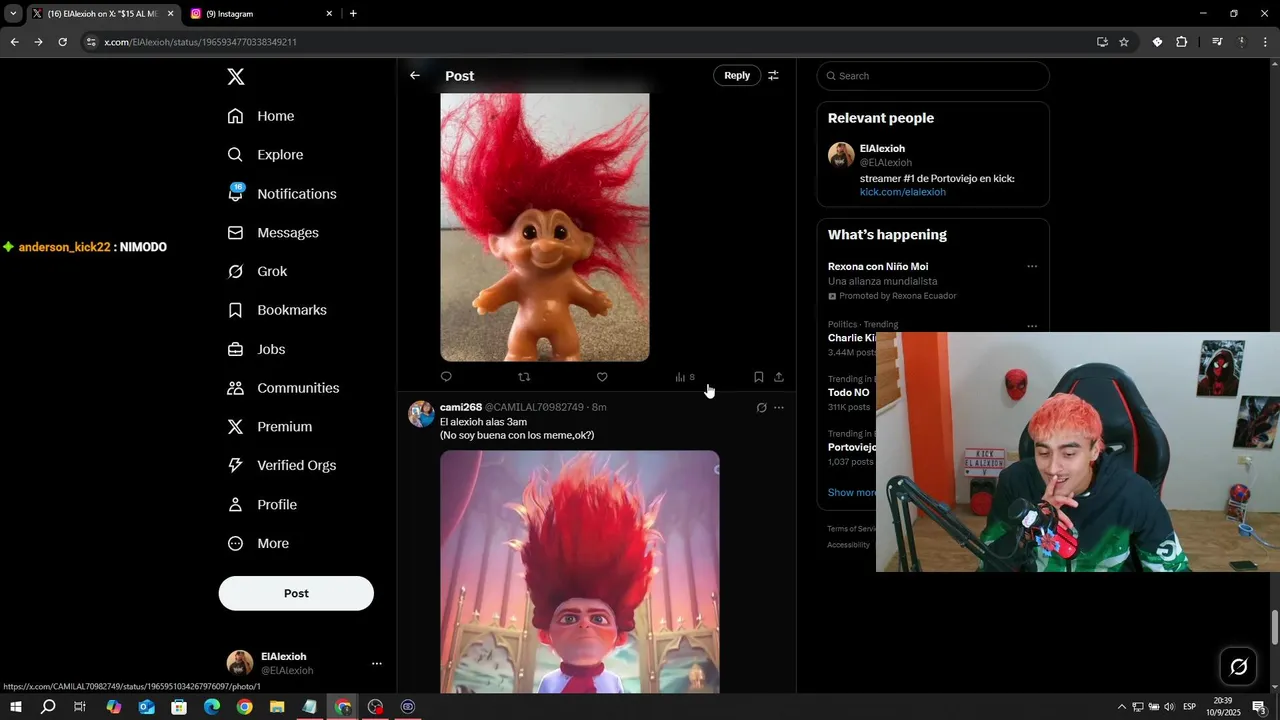Open the media controls icon
The height and width of the screenshot is (720, 1280).
pyautogui.click(x=1217, y=42)
